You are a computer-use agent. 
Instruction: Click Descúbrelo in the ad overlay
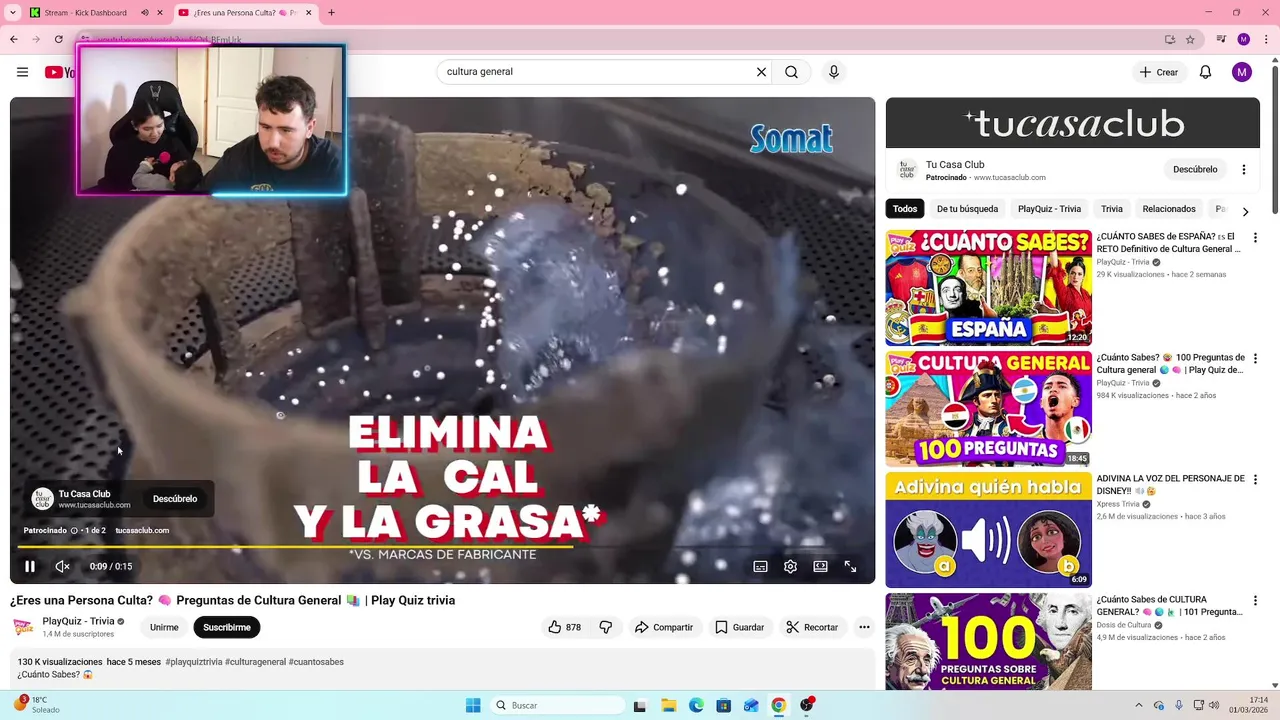point(175,499)
